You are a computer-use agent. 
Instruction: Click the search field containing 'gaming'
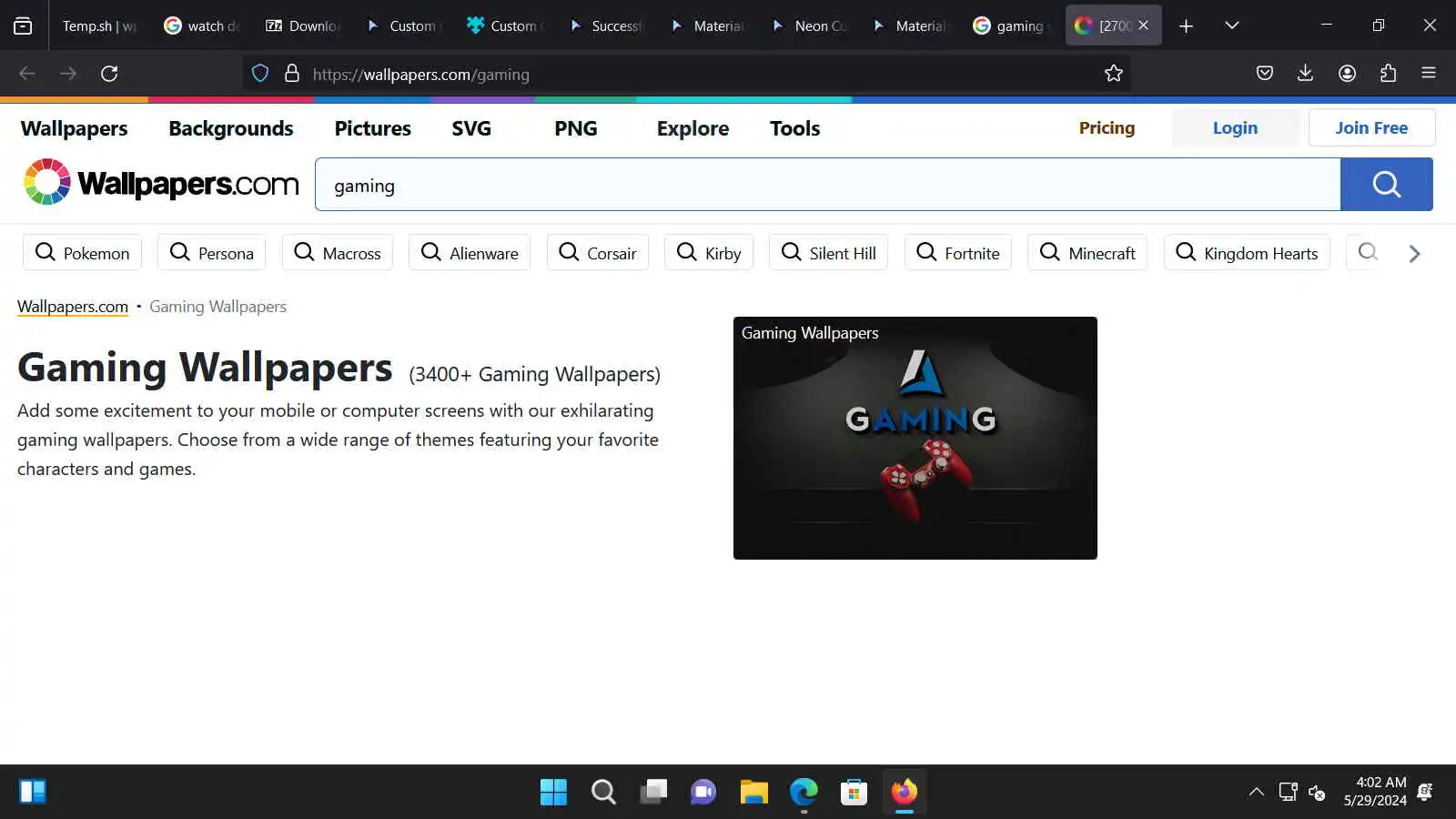[828, 185]
